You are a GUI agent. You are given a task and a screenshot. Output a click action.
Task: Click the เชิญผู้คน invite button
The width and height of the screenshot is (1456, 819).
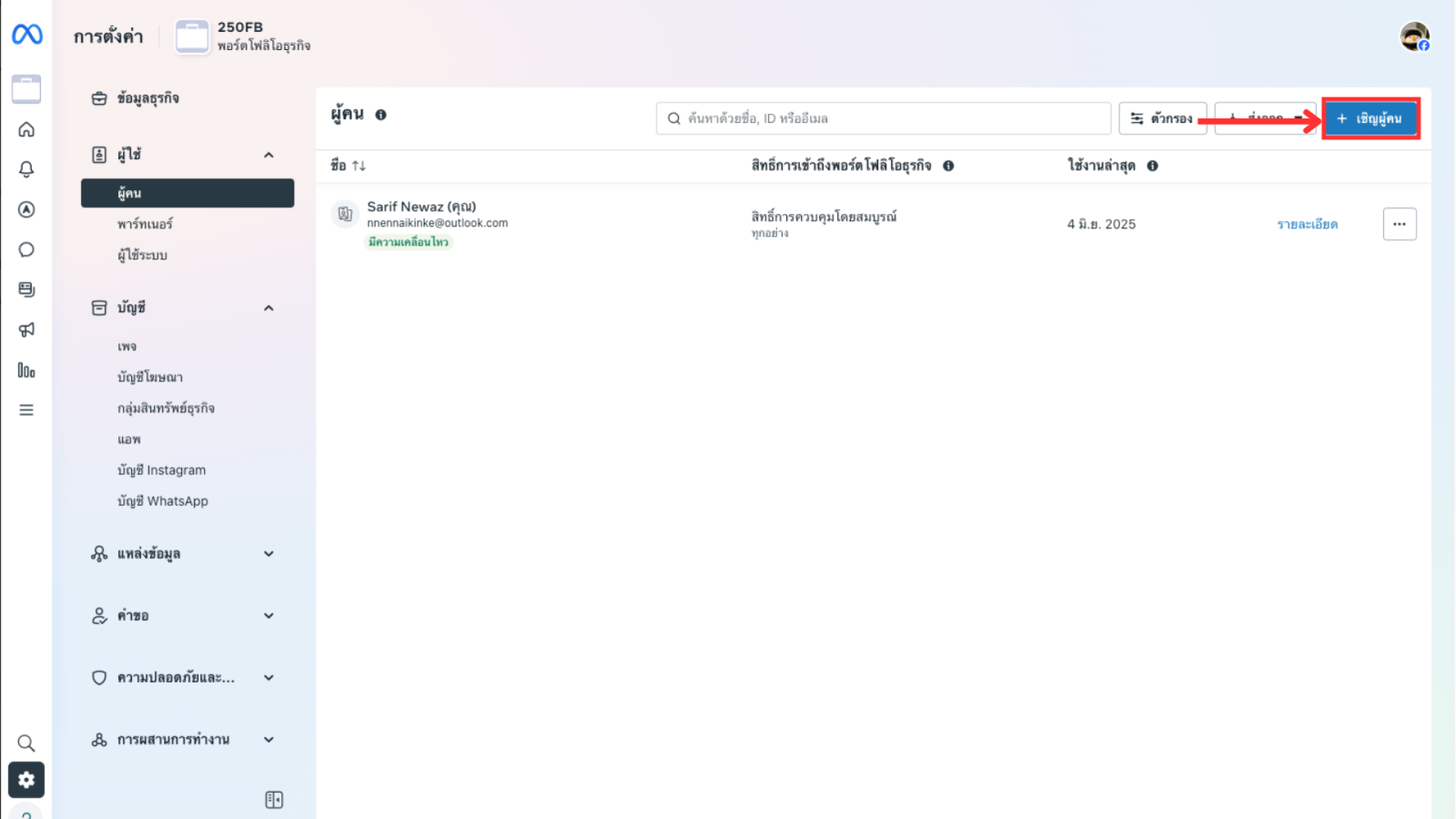(1370, 118)
